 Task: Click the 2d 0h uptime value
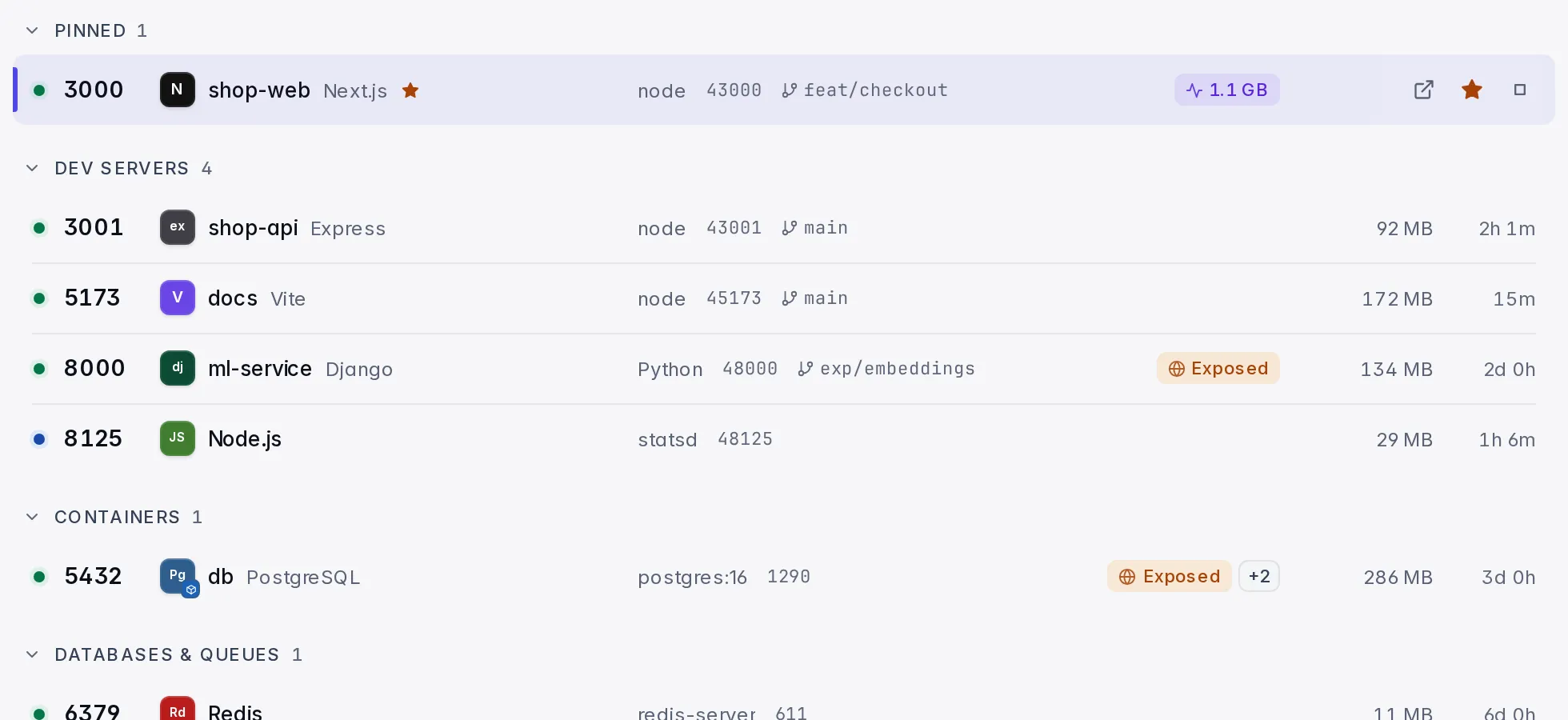click(1510, 370)
